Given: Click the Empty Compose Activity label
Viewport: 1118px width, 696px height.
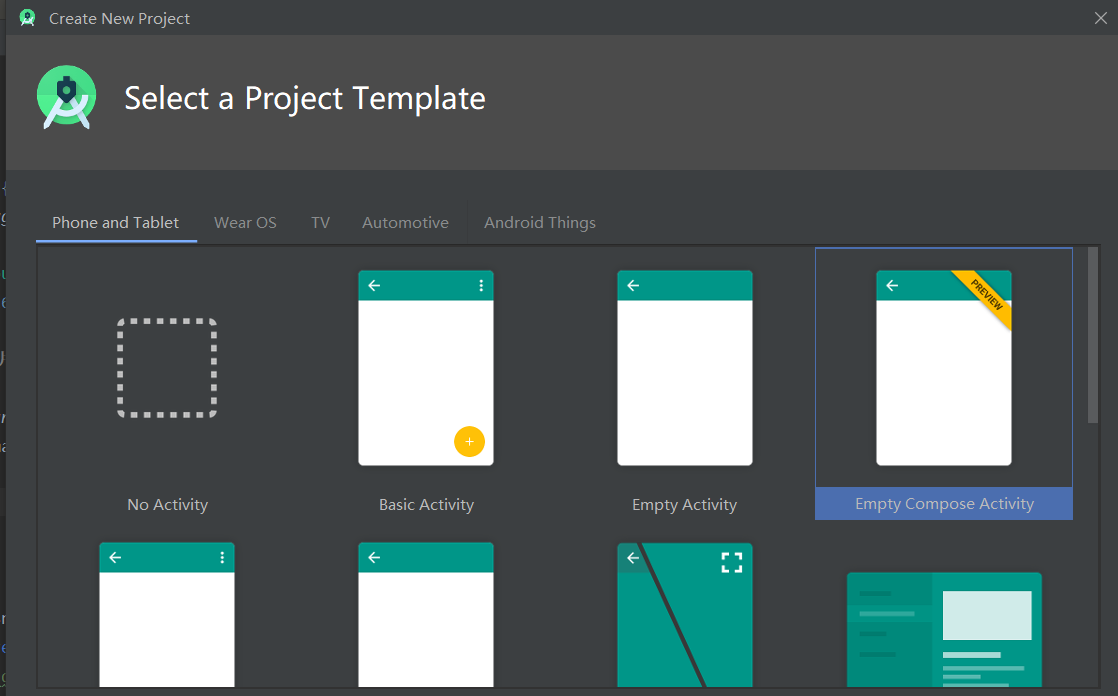Looking at the screenshot, I should coord(944,503).
